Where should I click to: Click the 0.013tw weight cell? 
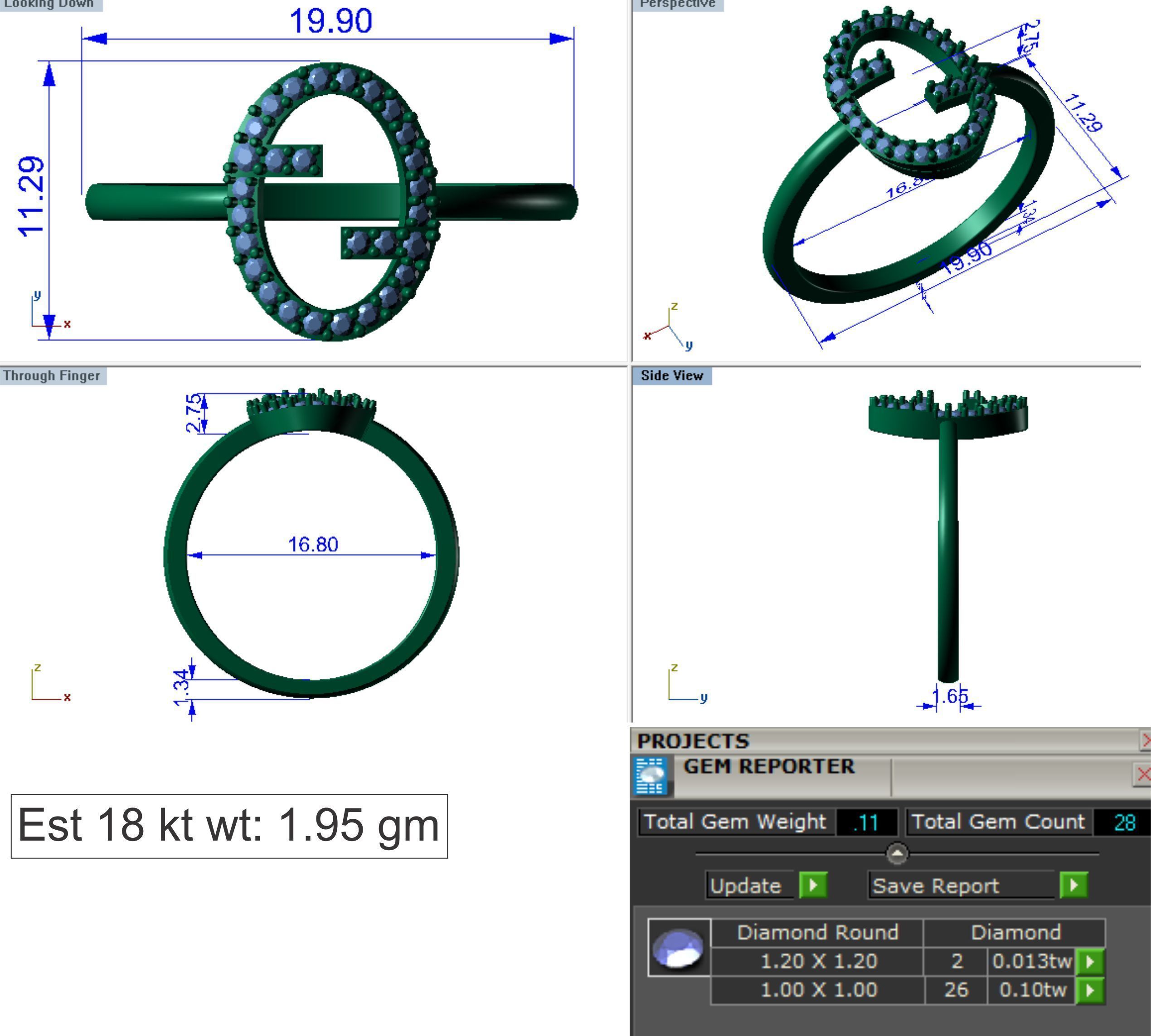[x=1032, y=962]
